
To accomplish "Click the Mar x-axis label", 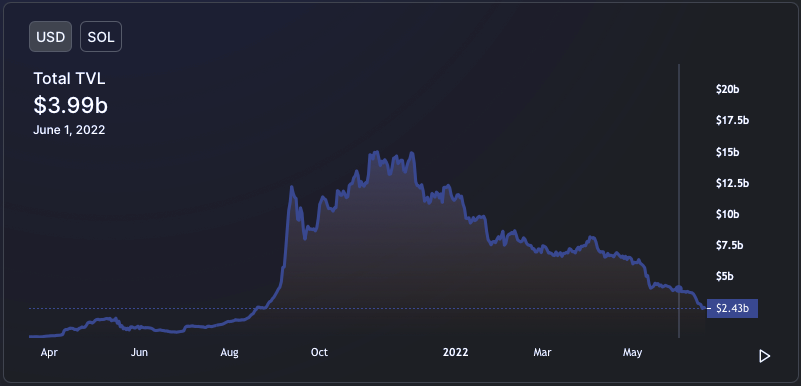I will [543, 352].
